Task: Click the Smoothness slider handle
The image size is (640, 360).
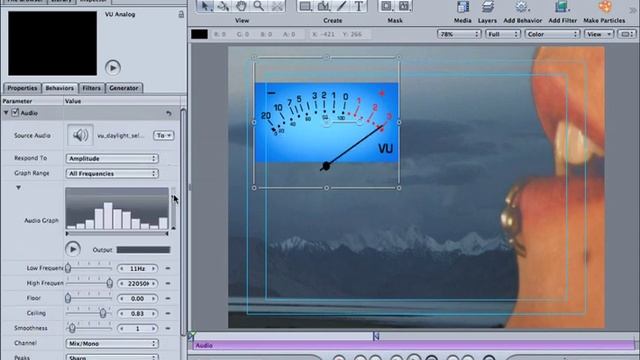Action: tap(72, 328)
